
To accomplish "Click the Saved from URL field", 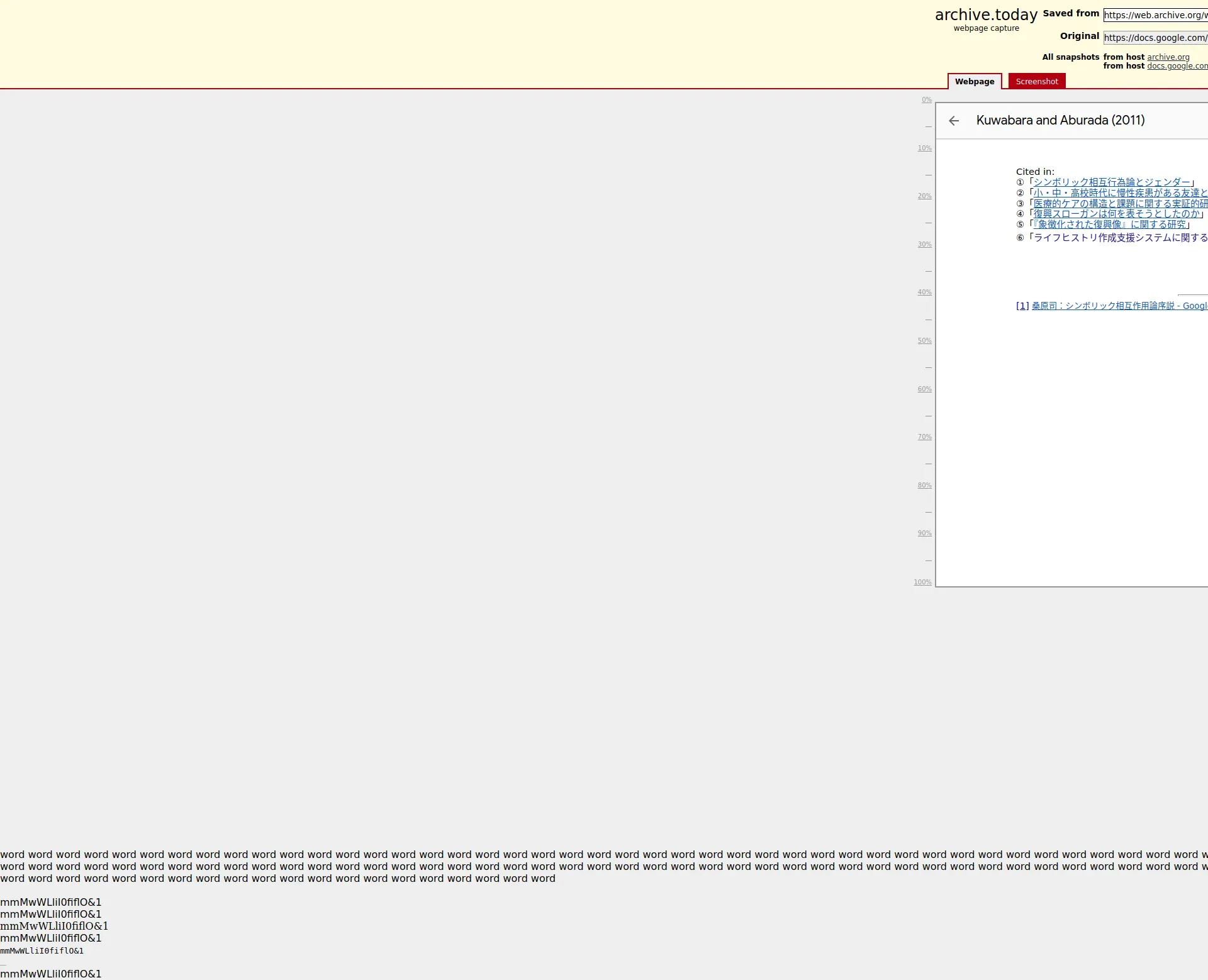I will [1155, 15].
